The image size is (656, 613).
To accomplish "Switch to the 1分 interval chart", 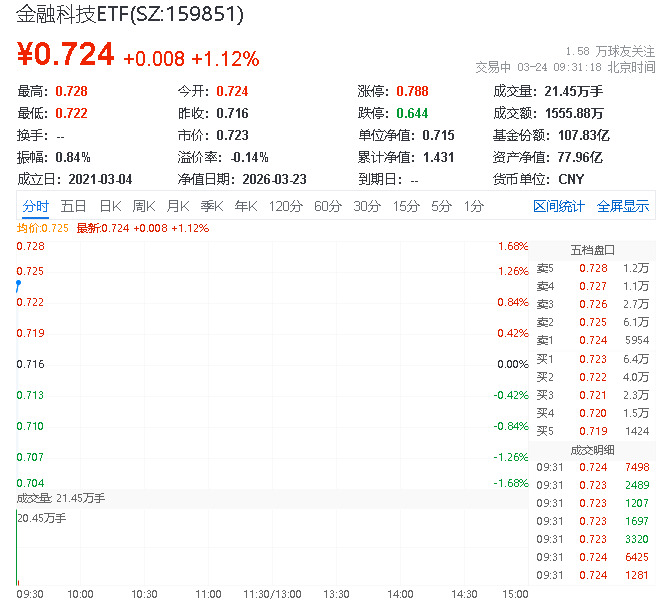I will click(x=473, y=206).
